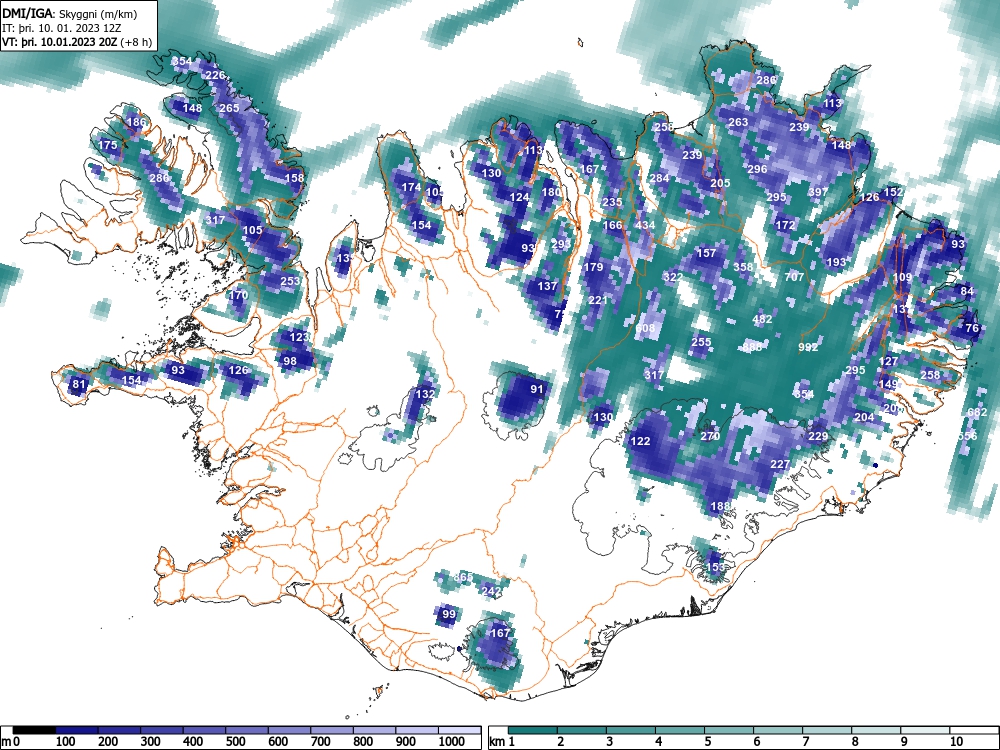Click the 397 visibility value on the map
Screen dimensions: 1000x750
(x=818, y=192)
